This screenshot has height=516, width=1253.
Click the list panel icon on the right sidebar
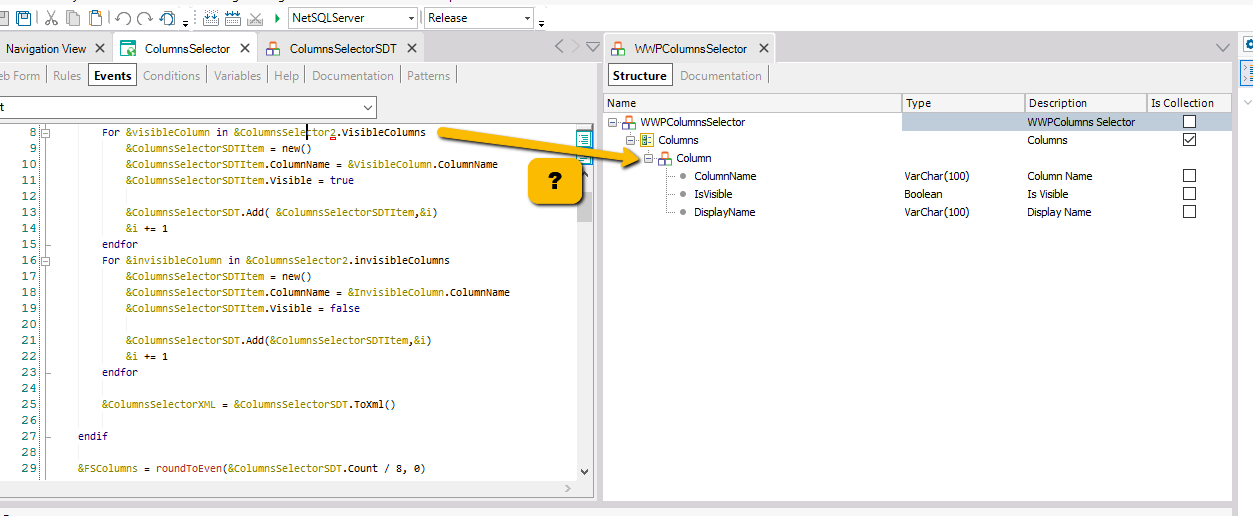(x=1246, y=72)
